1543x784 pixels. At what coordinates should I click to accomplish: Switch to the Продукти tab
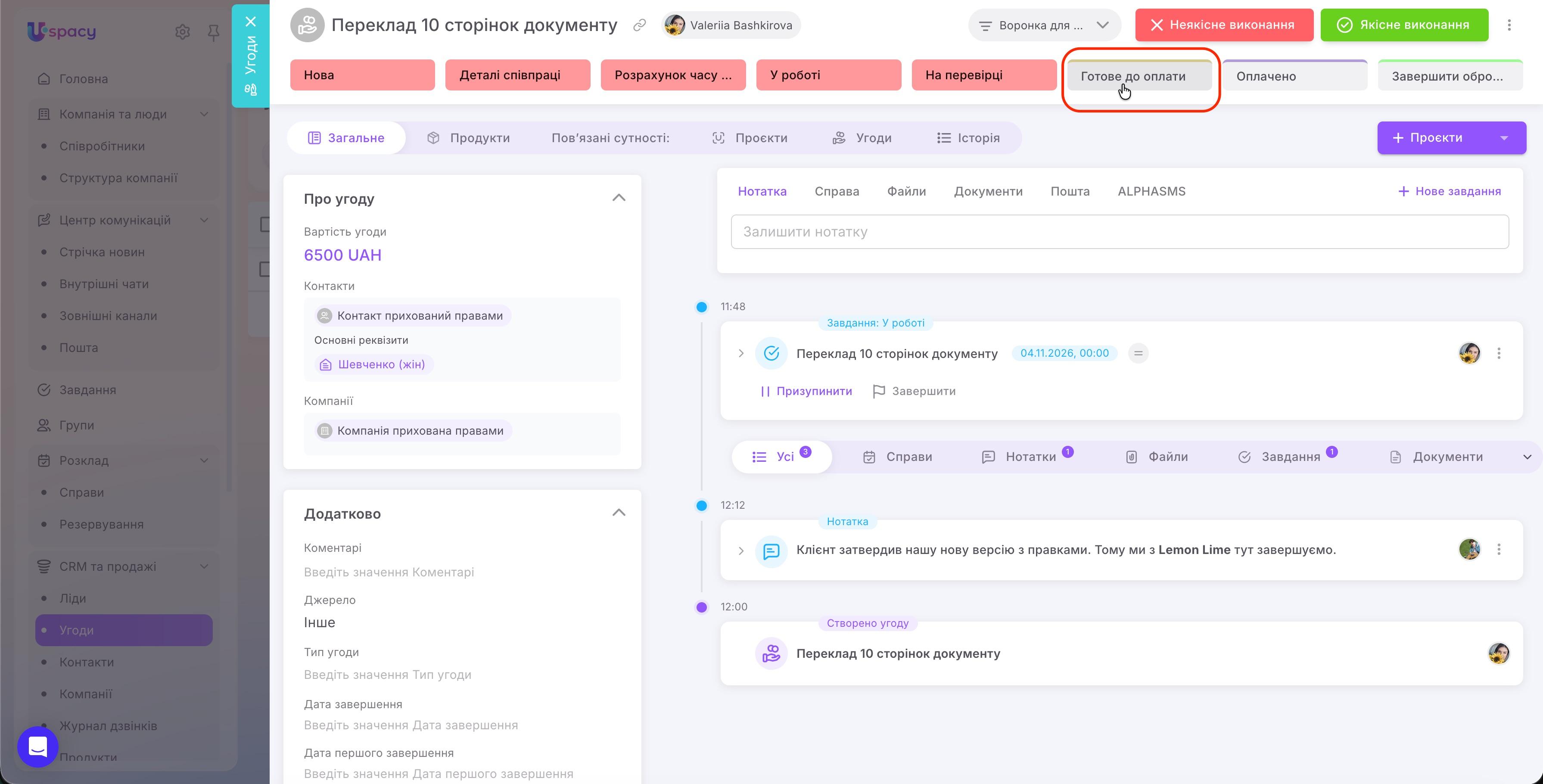468,138
